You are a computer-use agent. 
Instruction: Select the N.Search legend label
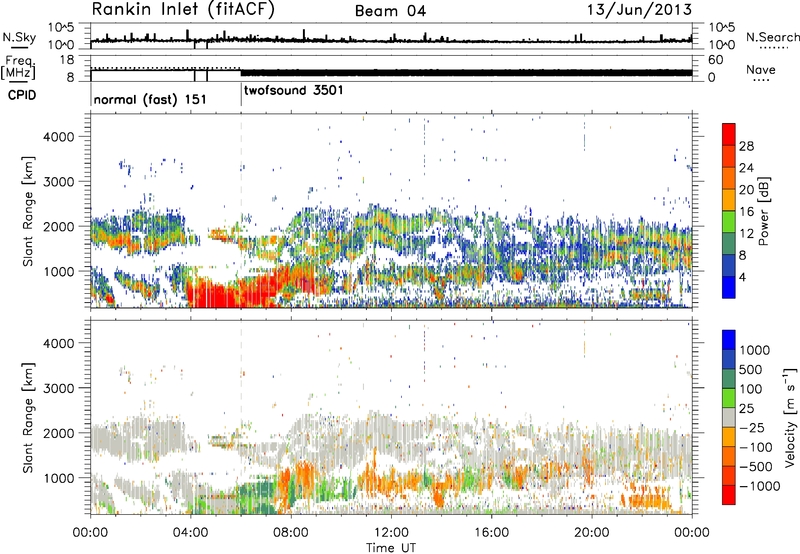click(x=772, y=37)
